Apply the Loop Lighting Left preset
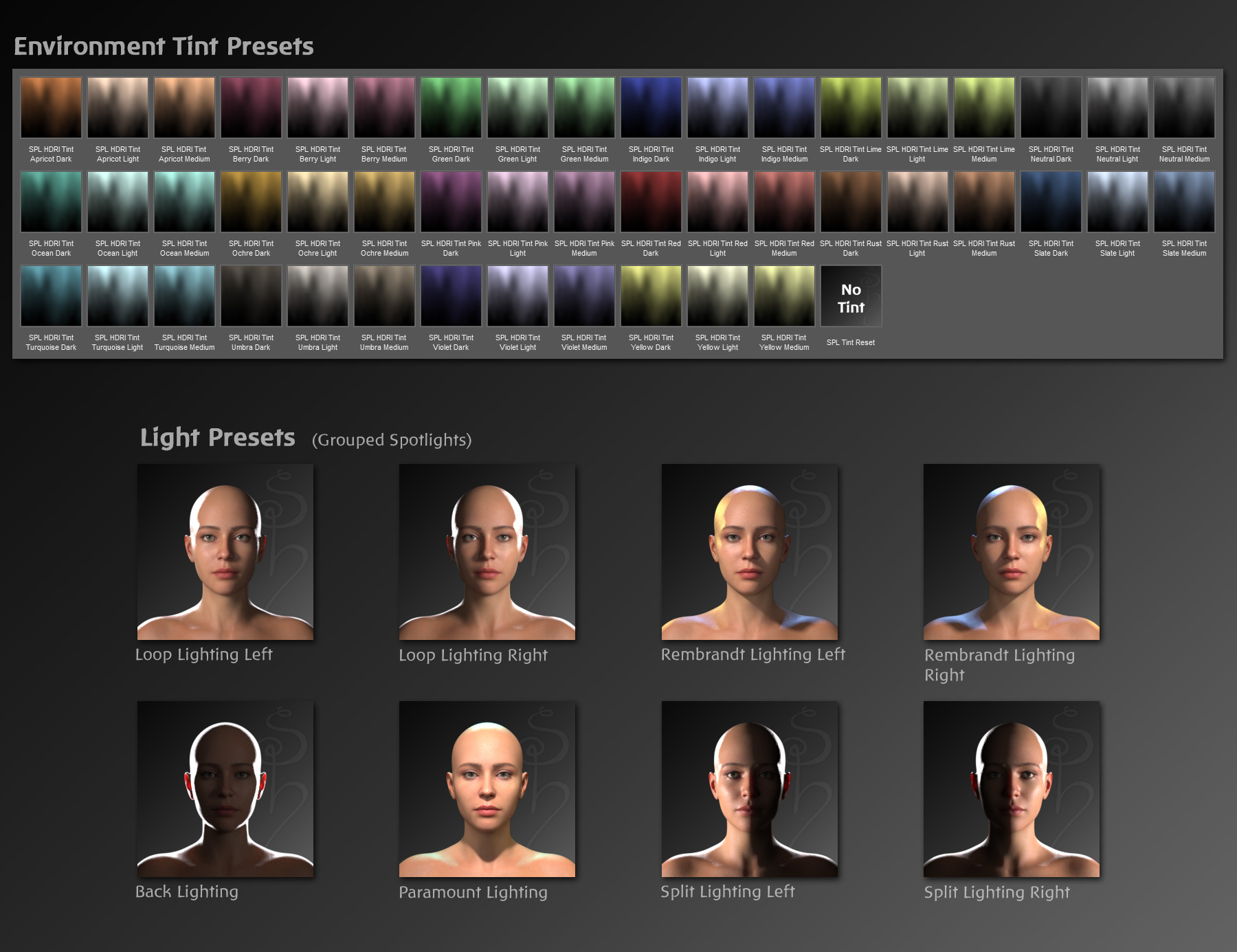The width and height of the screenshot is (1237, 952). click(x=225, y=551)
